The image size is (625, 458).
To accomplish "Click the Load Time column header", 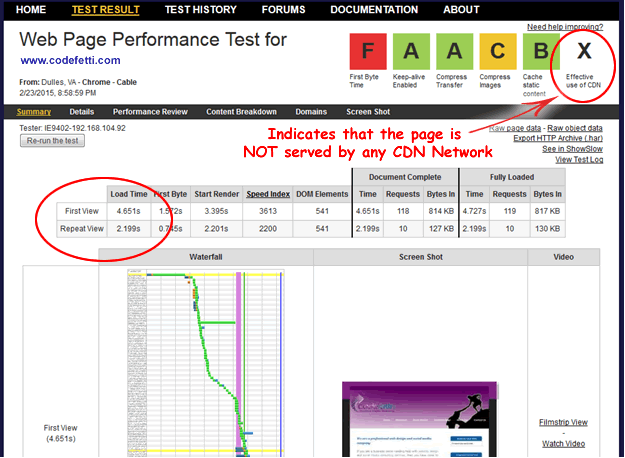I will pyautogui.click(x=129, y=194).
